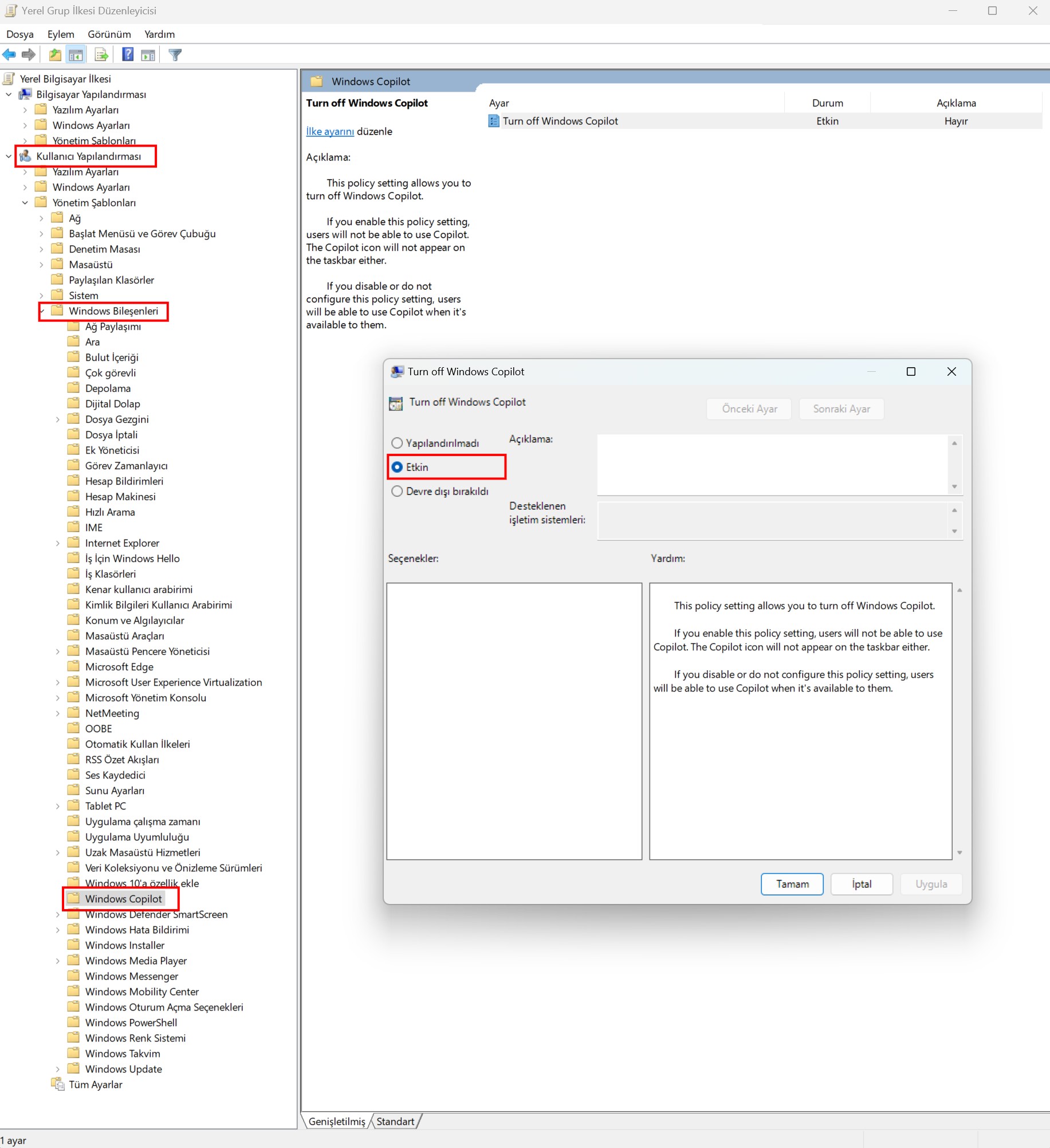
Task: Click the Yerel Bilgisayar İlkesi root icon
Action: coord(9,78)
